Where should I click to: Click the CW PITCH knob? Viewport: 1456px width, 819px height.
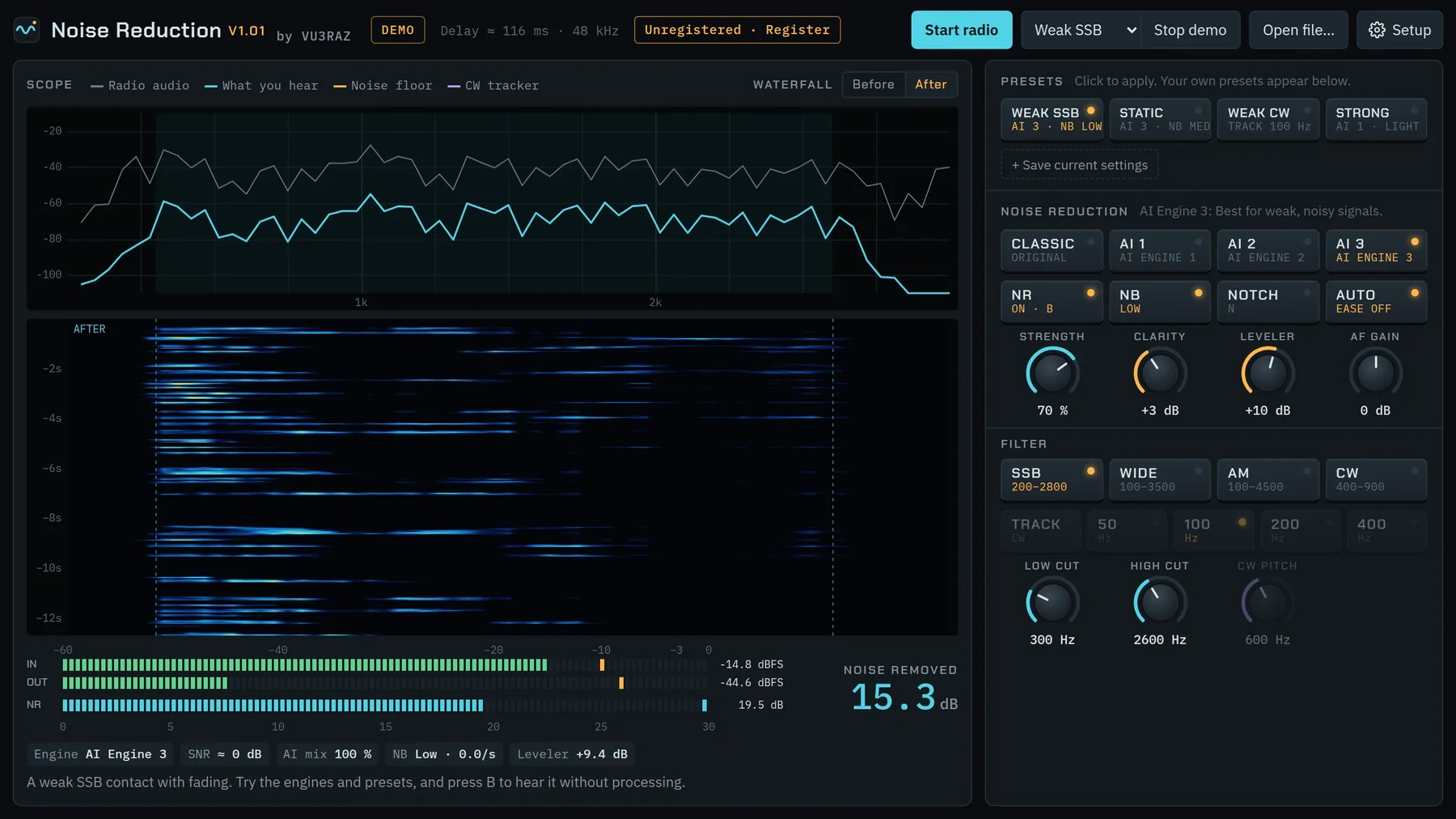(x=1268, y=602)
